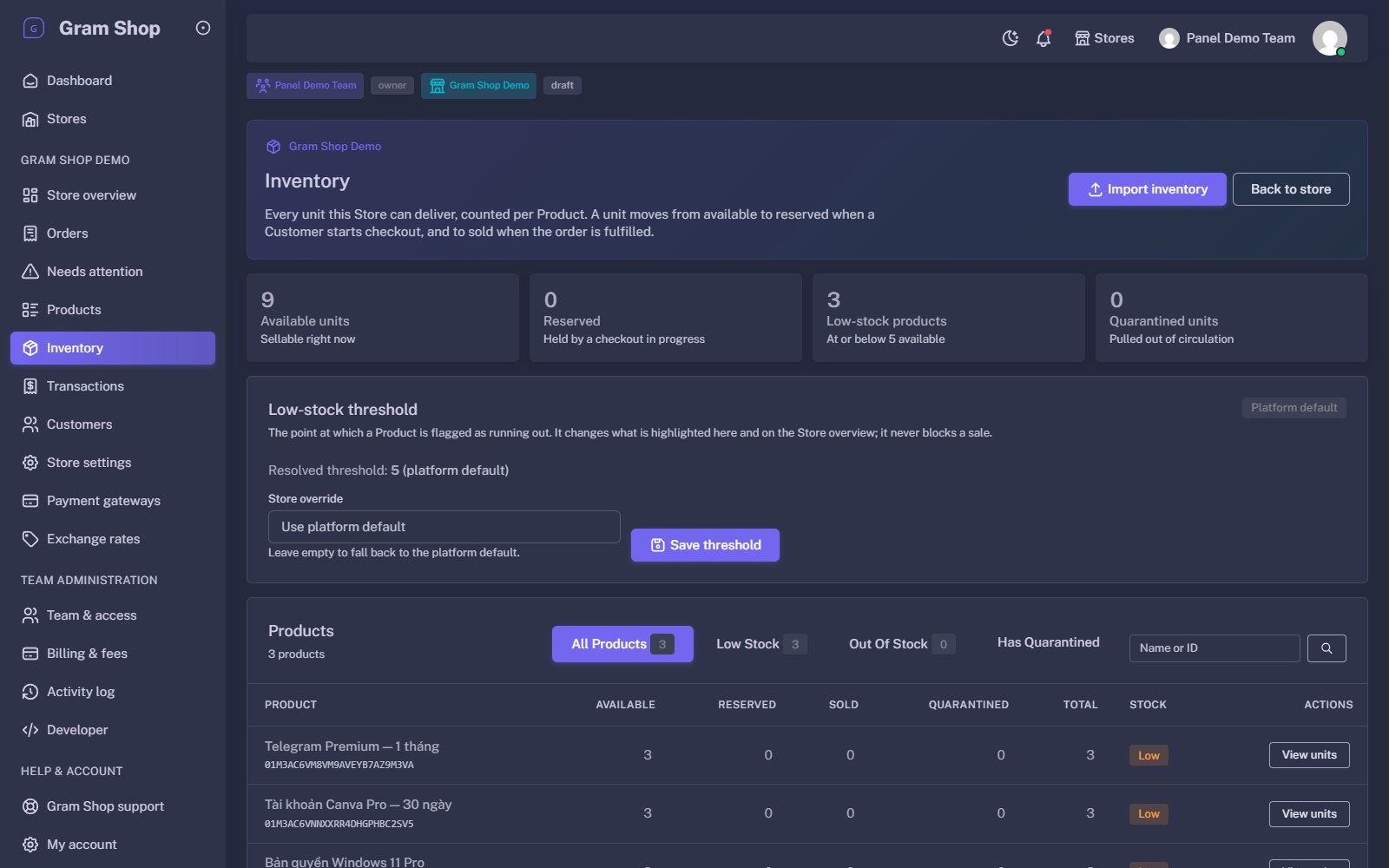Open Needs attention section

coord(113,272)
